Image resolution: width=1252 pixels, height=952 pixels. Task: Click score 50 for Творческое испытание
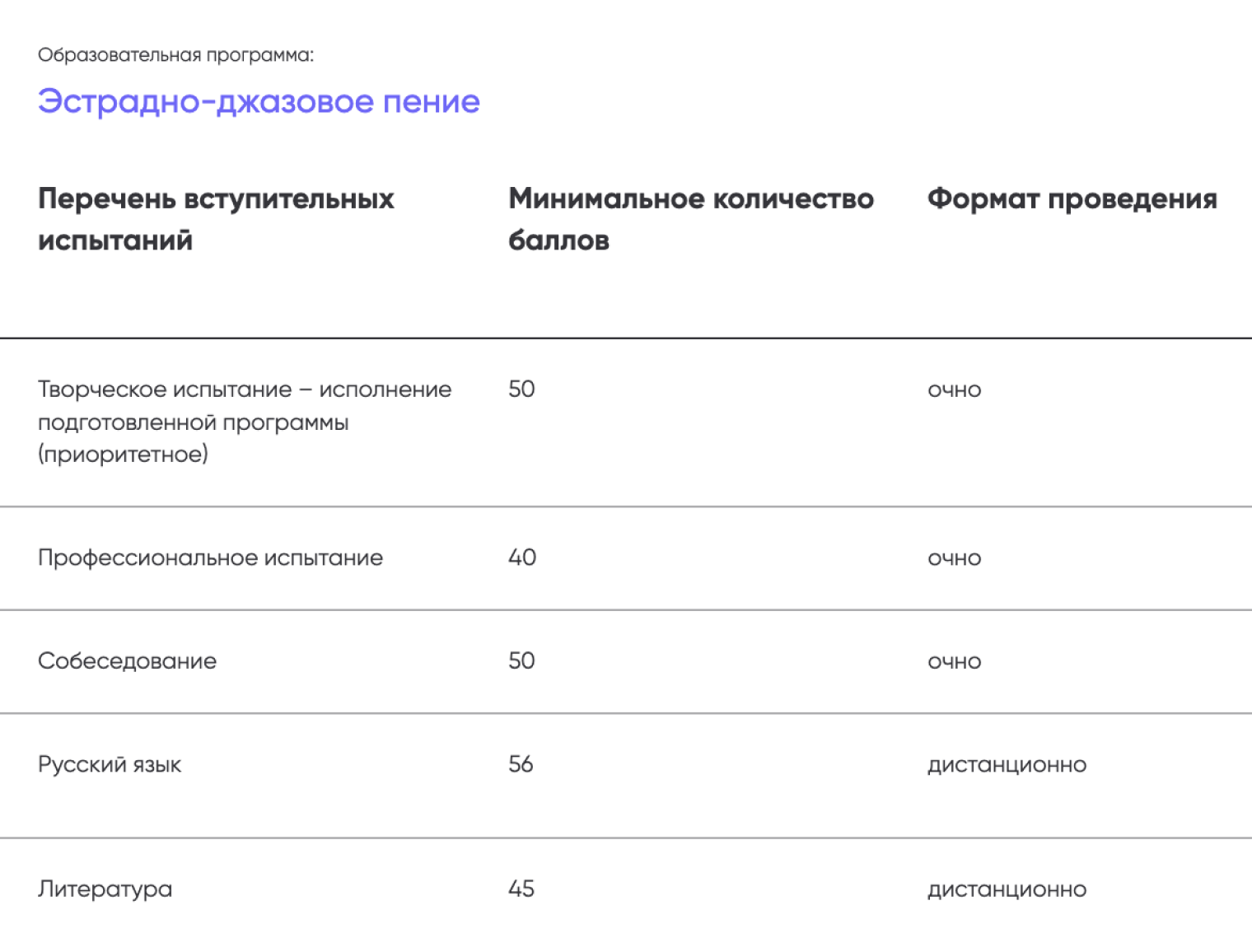coord(521,389)
